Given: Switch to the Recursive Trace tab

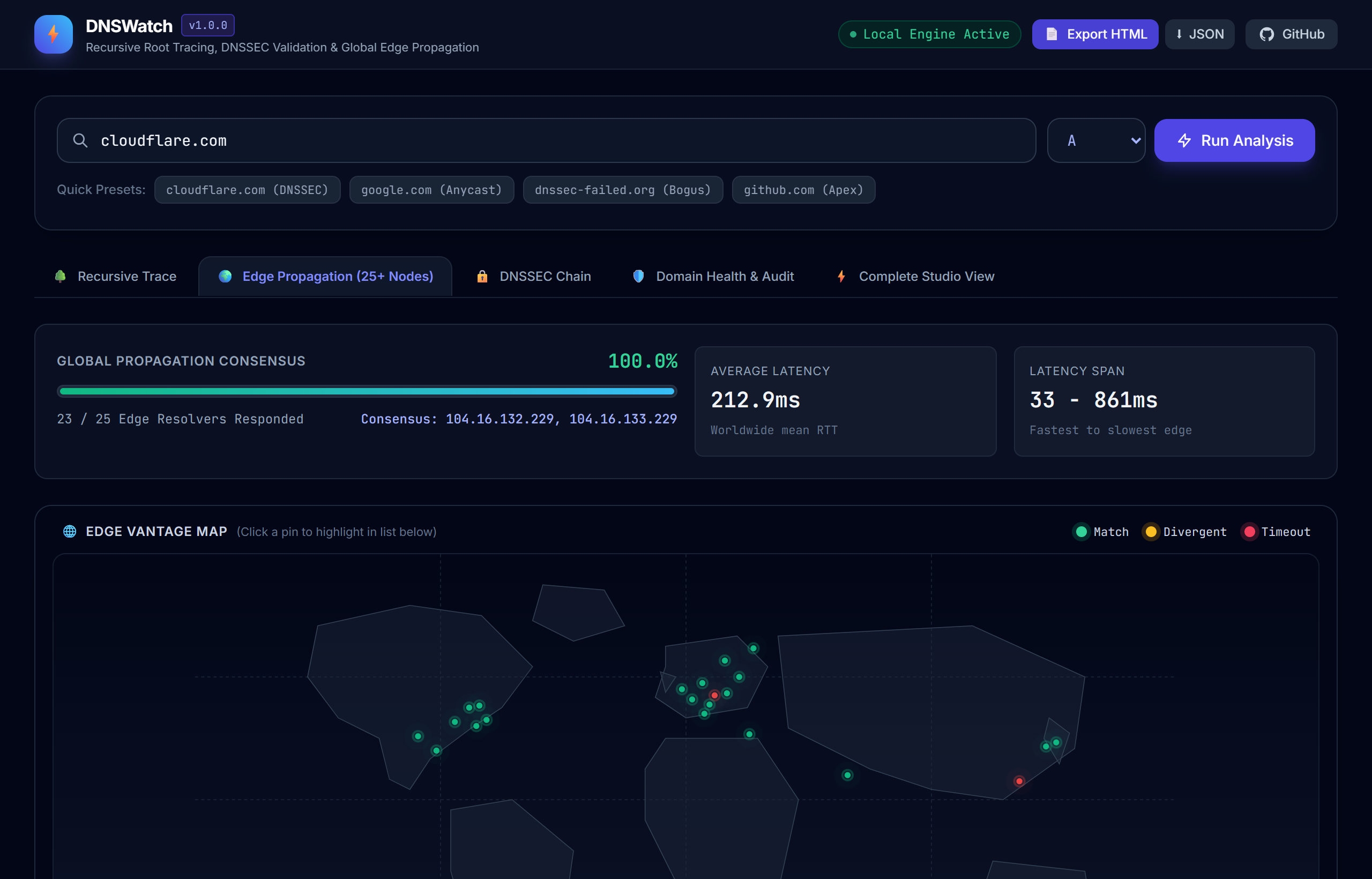Looking at the screenshot, I should tap(116, 276).
